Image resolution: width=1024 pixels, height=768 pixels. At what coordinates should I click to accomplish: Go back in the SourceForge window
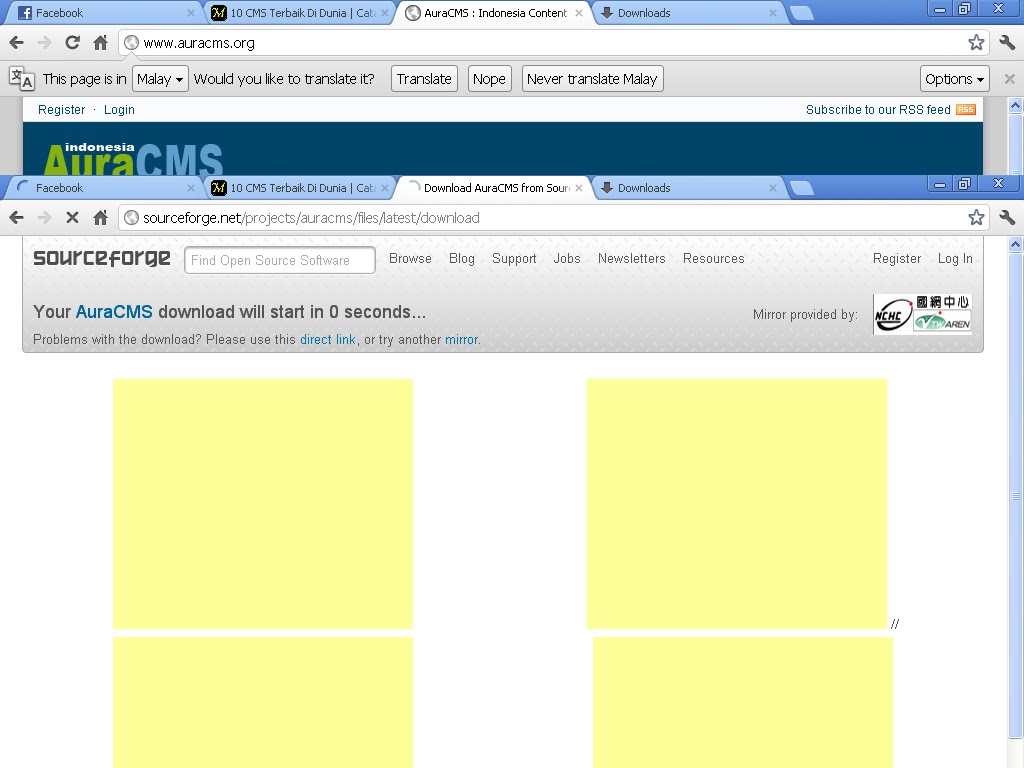(16, 218)
